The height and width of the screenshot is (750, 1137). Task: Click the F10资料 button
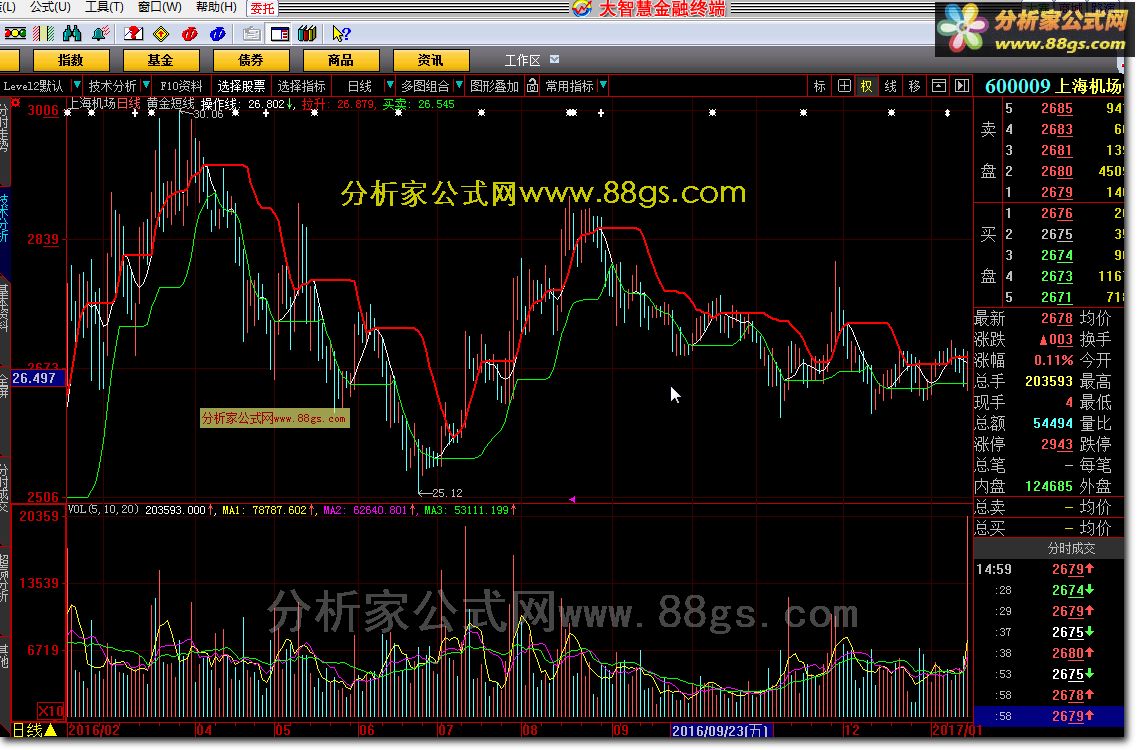pos(181,86)
